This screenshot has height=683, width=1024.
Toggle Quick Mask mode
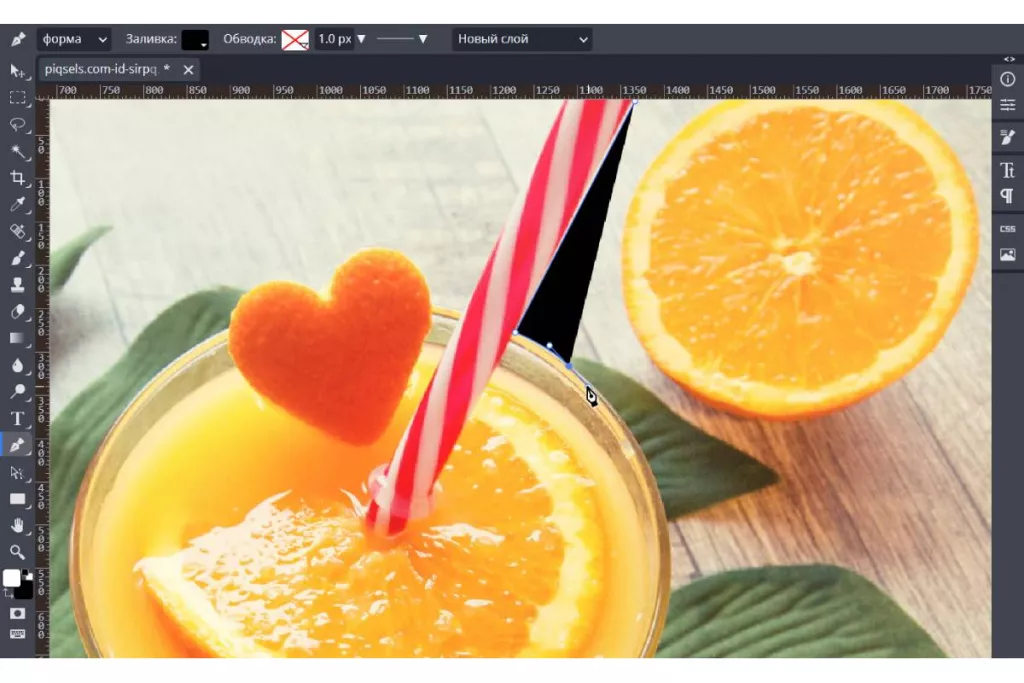17,613
